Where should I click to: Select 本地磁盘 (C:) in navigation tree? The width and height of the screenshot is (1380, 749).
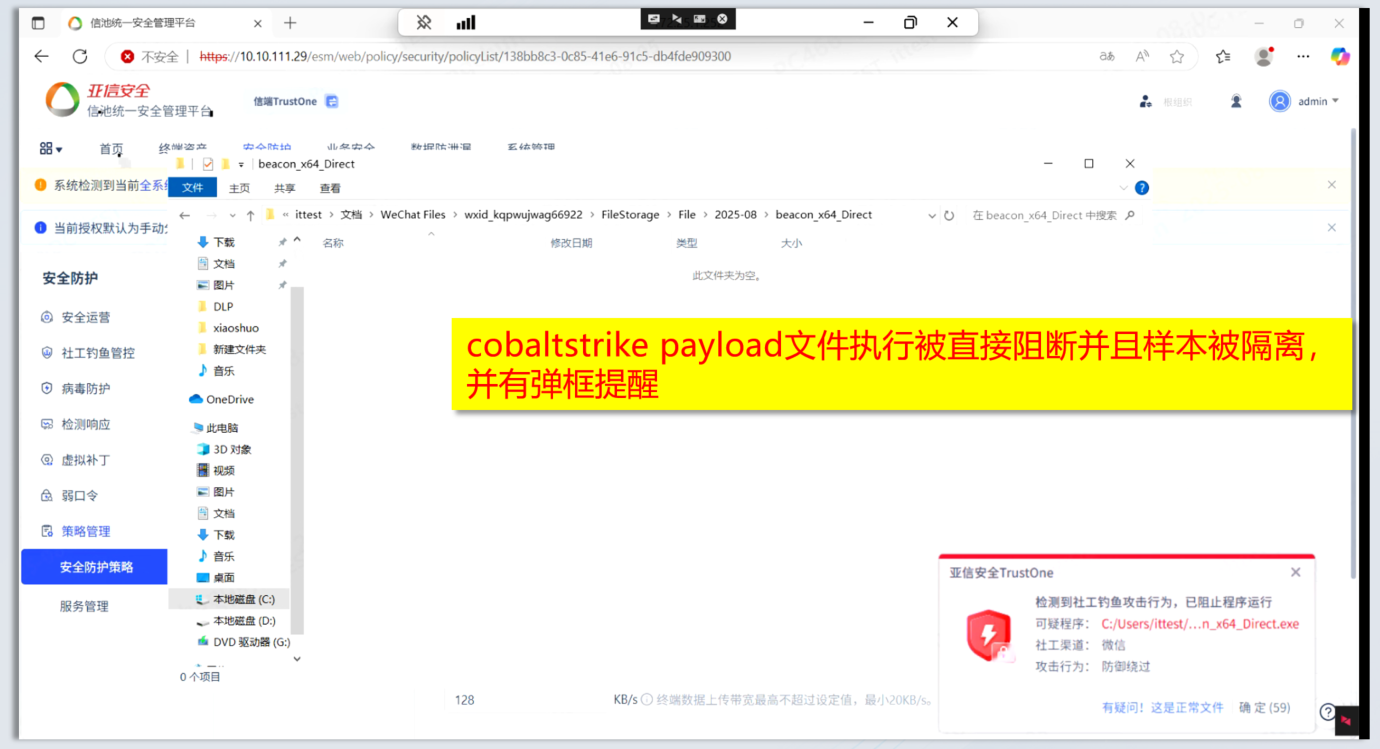coord(243,599)
